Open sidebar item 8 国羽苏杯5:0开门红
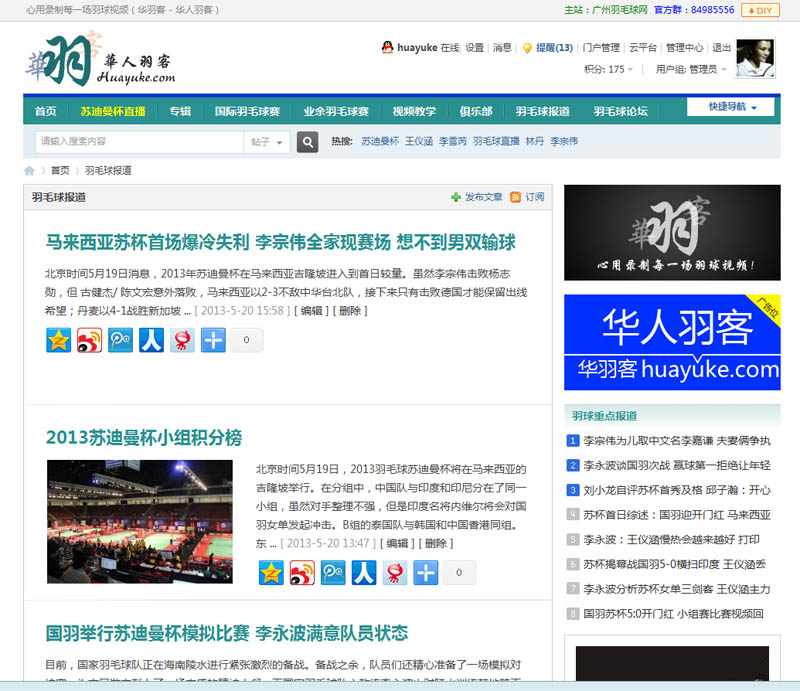800x691 pixels. pos(673,614)
